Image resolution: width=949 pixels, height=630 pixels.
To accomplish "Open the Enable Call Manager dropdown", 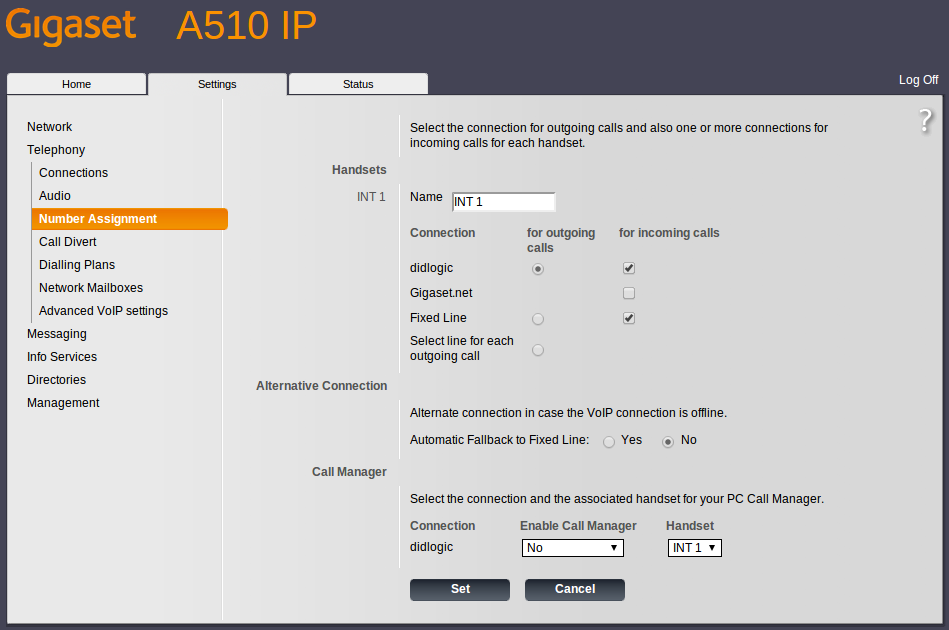I will coord(572,548).
